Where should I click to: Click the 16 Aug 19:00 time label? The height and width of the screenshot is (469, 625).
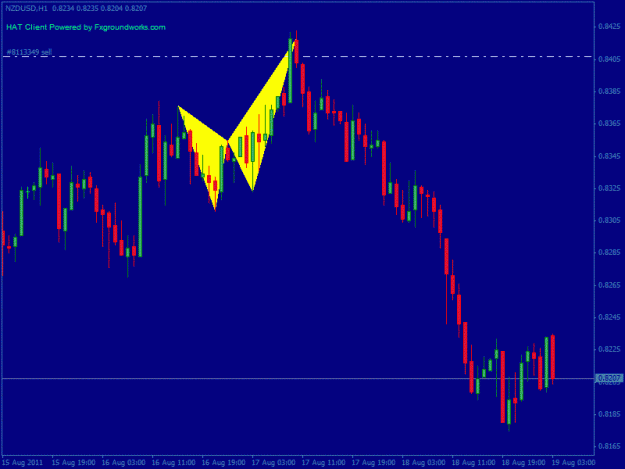(224, 462)
